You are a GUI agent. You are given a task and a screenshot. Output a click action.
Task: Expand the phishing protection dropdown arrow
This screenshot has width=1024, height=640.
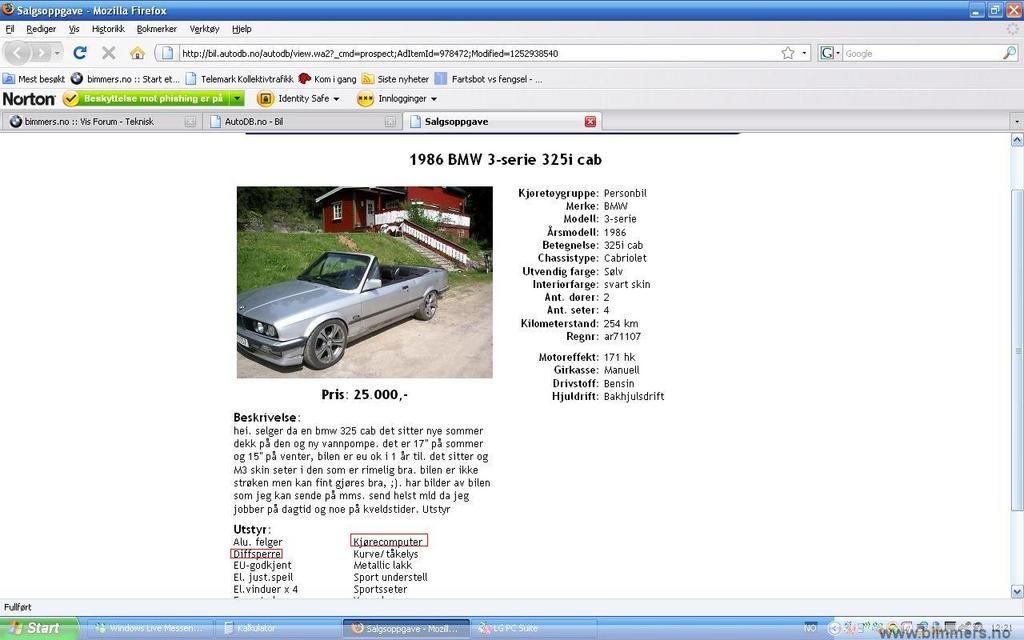coord(237,99)
